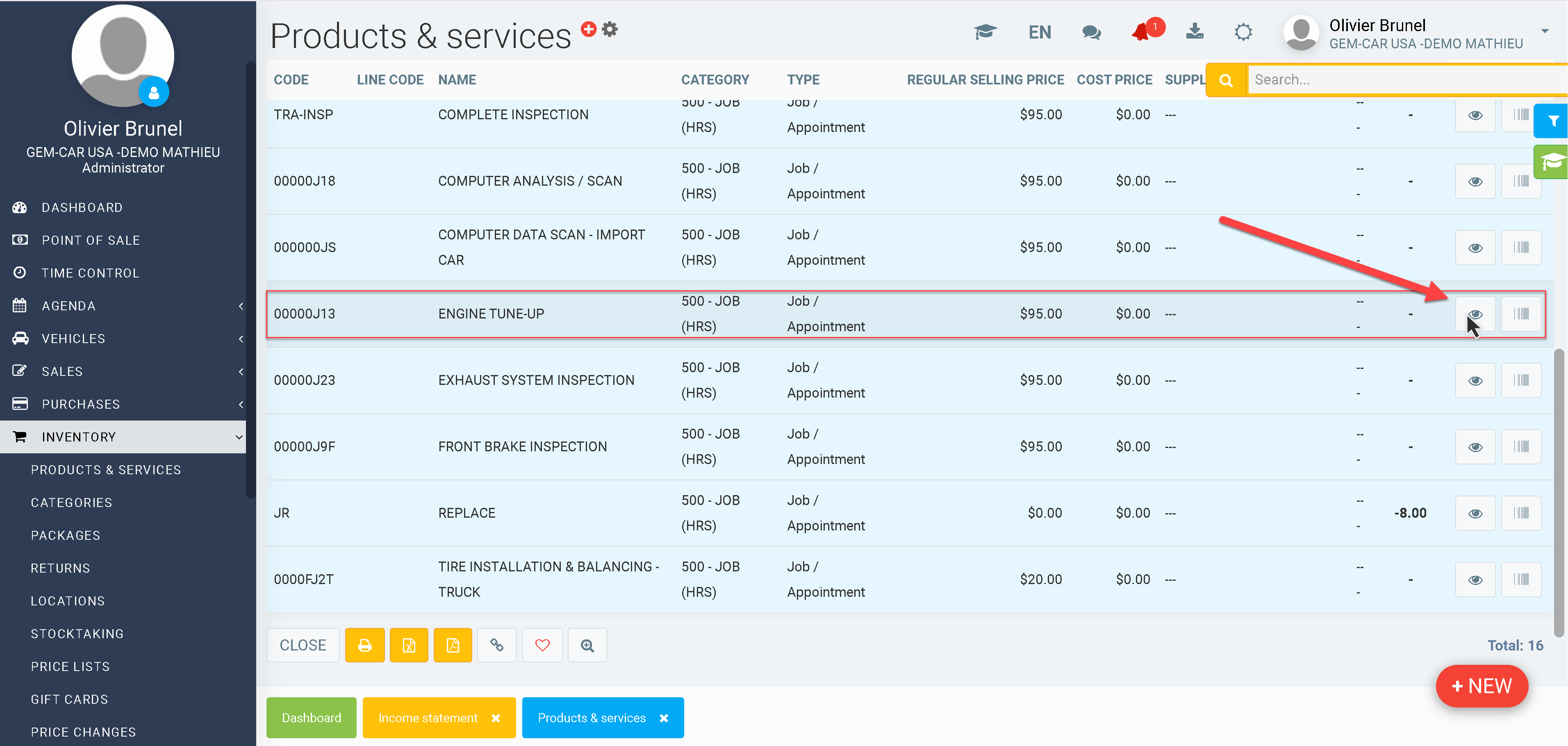The width and height of the screenshot is (1568, 746).
Task: Click eye icon for COMPLETE INSPECTION
Action: [x=1475, y=115]
